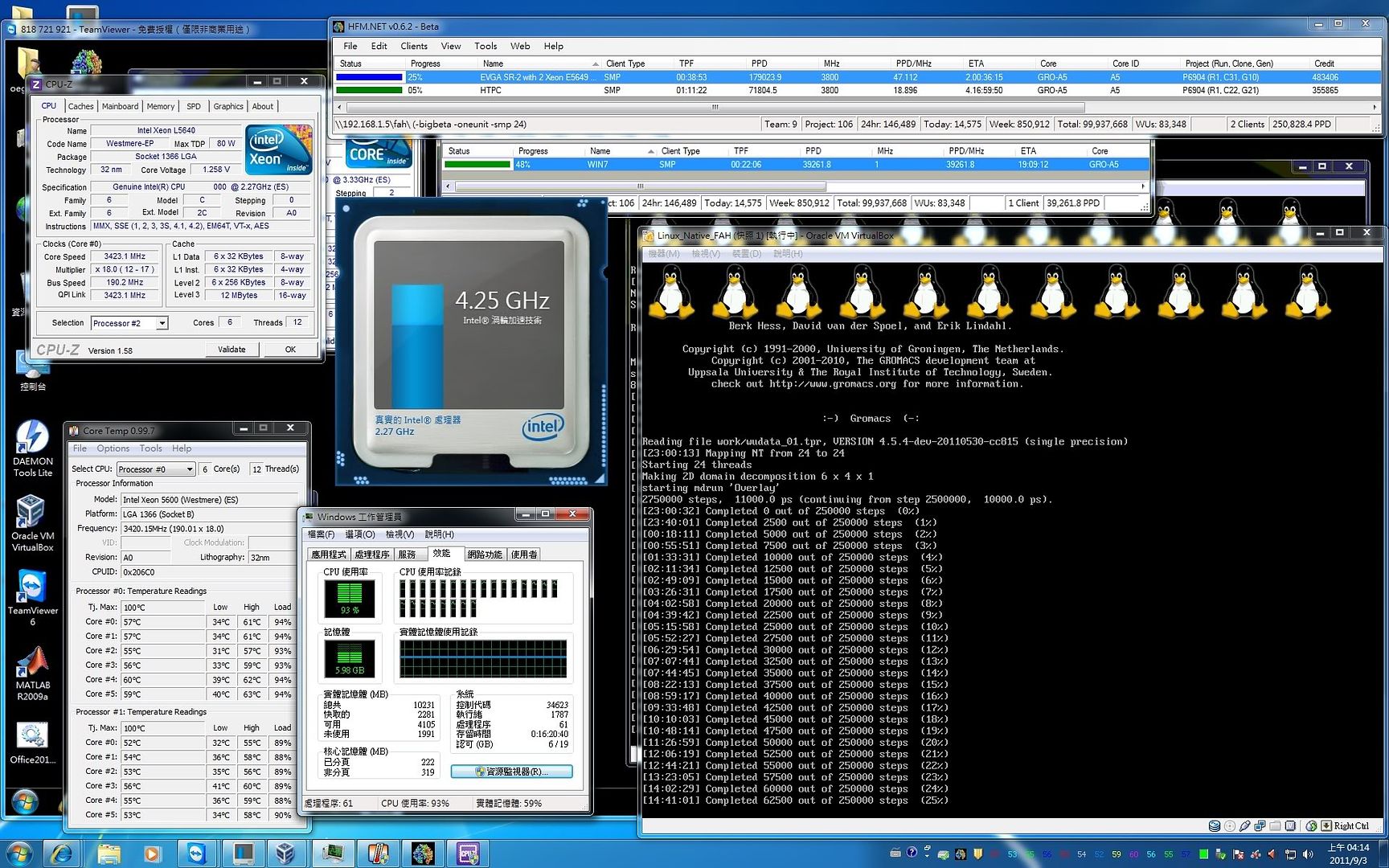Open Task Manager 網路功能 tab

[x=485, y=555]
